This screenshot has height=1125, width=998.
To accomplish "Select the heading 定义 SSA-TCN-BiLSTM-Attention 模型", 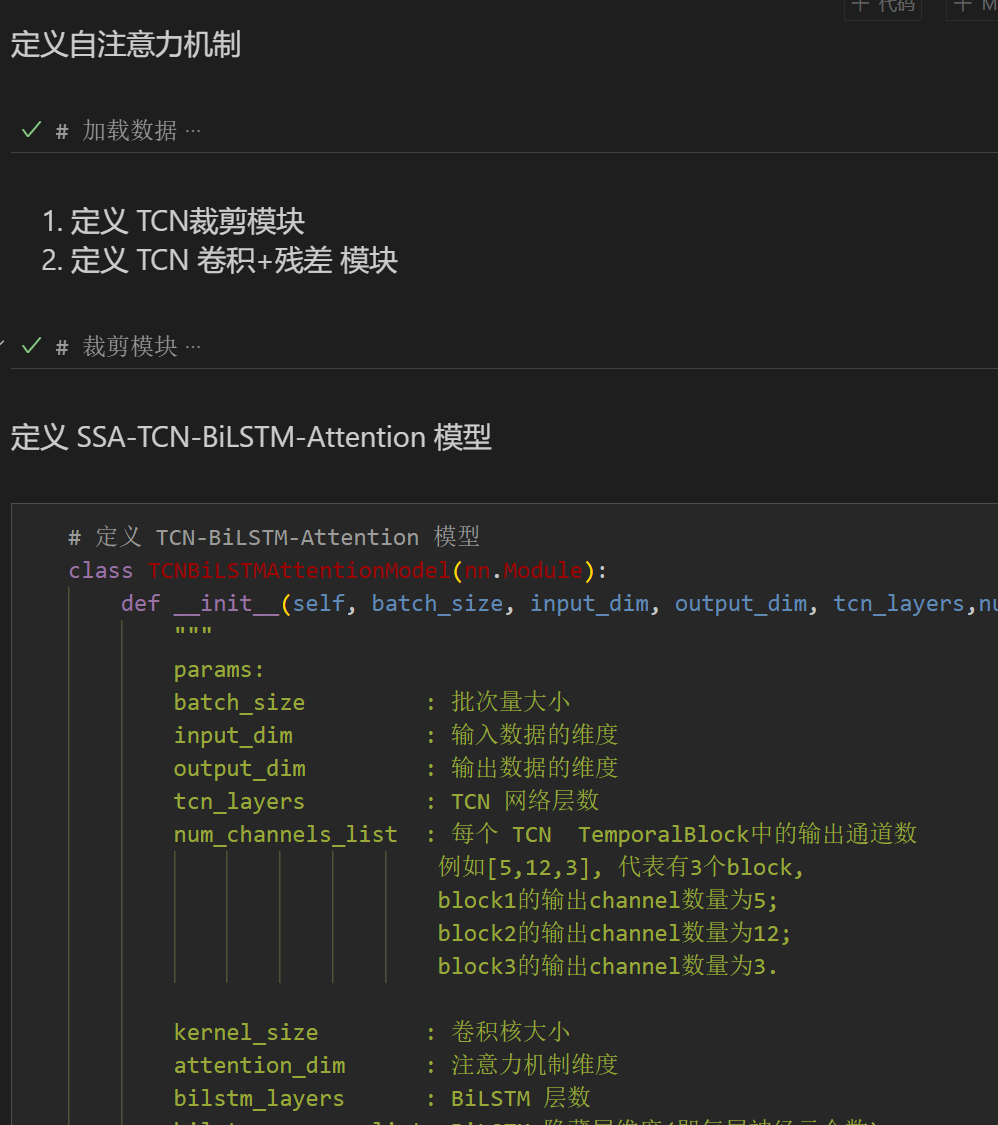I will [250, 437].
